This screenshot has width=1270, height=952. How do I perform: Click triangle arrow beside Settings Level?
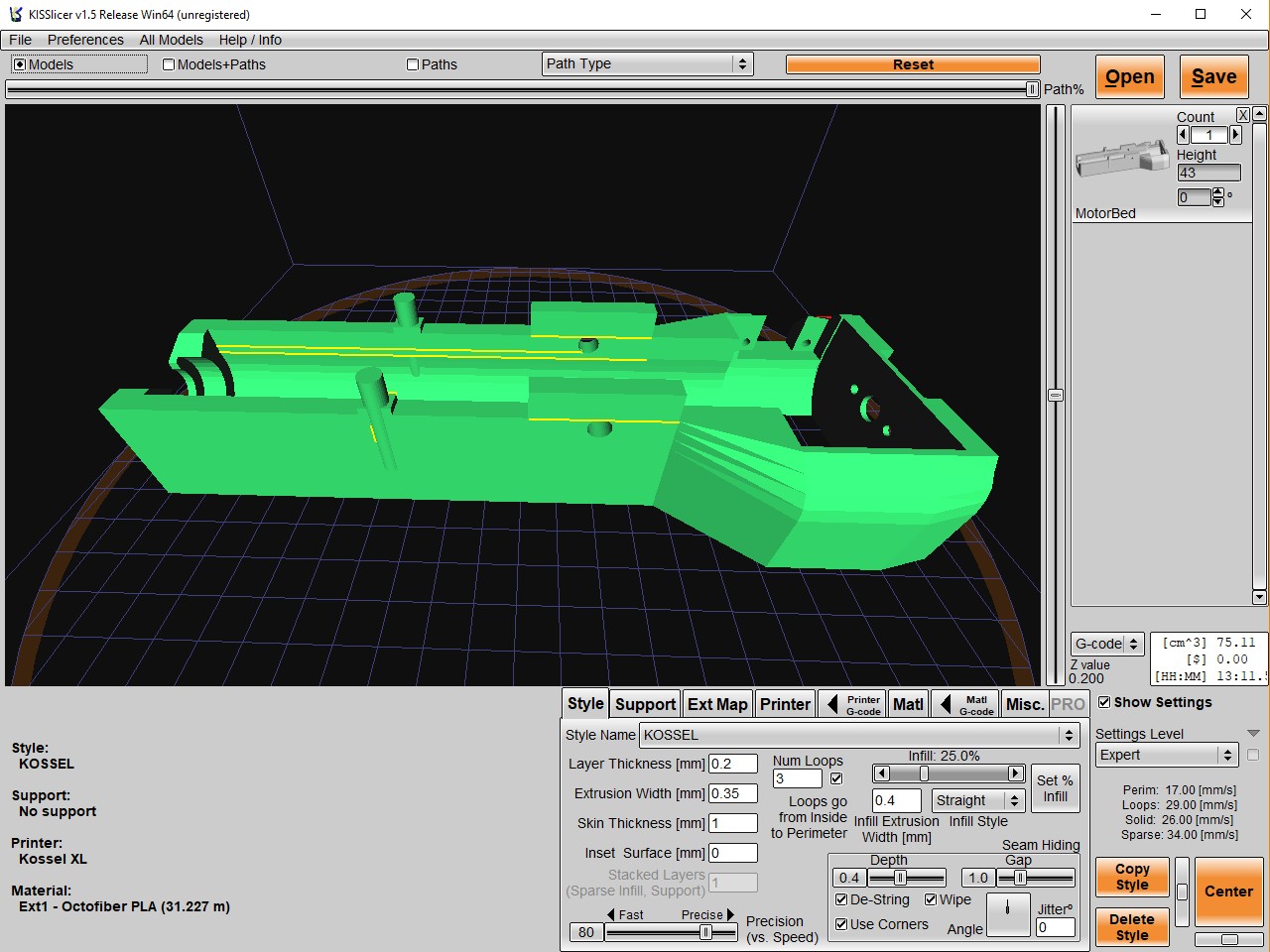1252,734
